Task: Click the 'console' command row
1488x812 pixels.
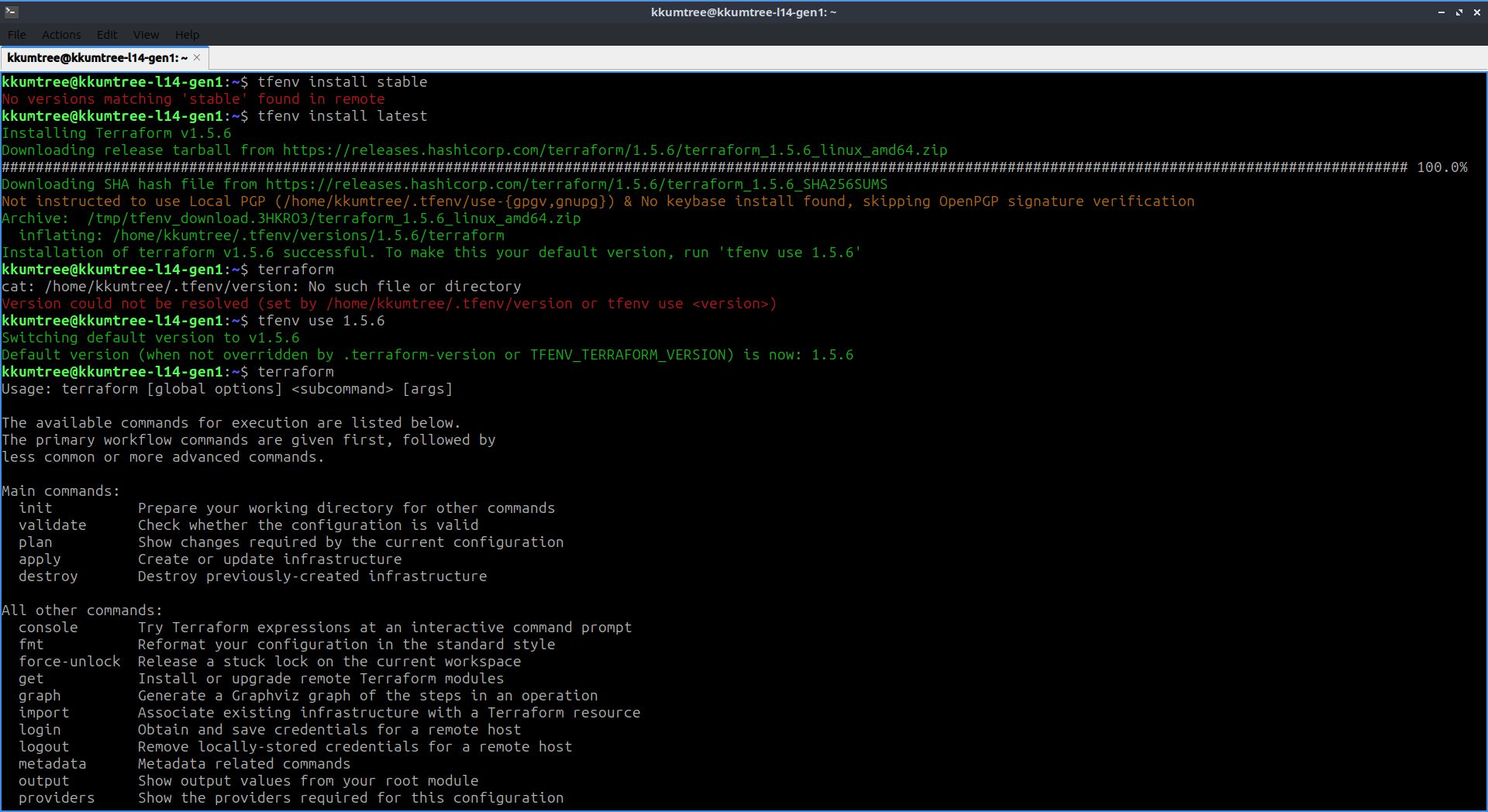Action: (325, 628)
